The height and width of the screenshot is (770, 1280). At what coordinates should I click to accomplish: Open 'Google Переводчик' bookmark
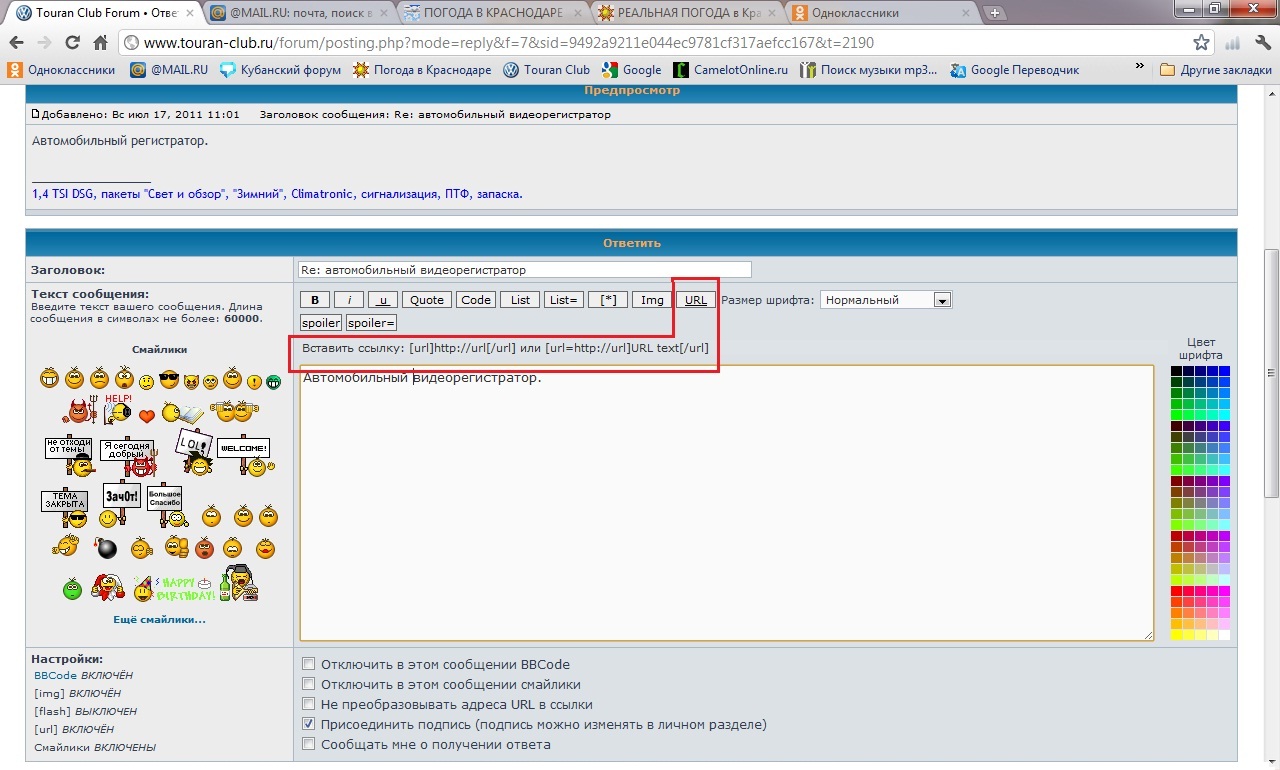1015,70
